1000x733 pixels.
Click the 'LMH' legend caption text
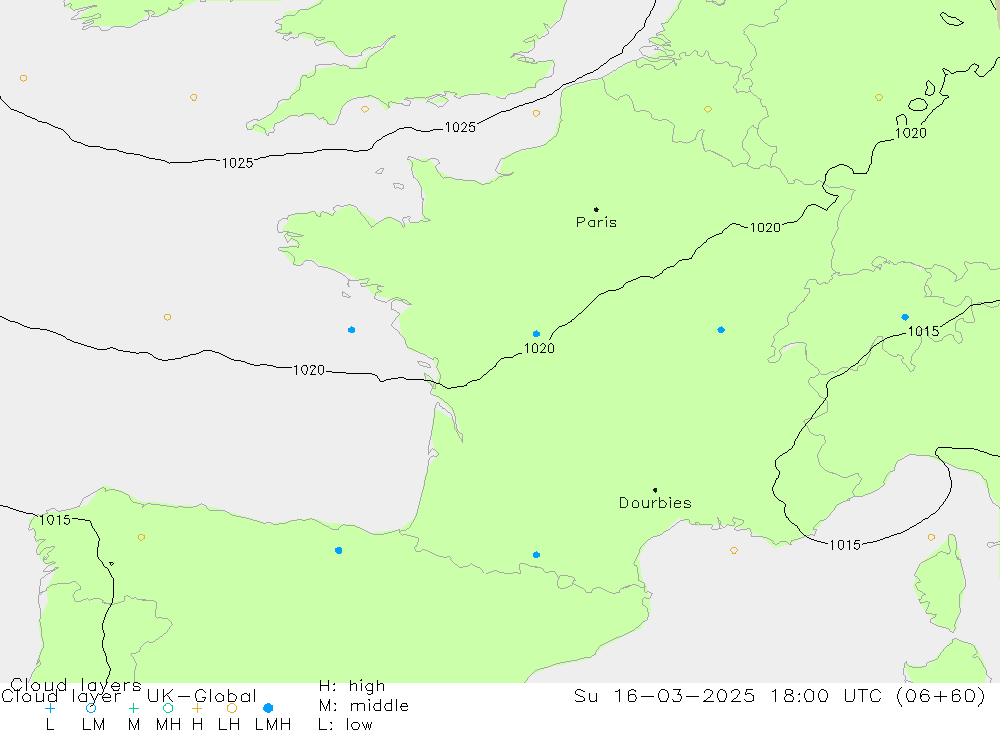pyautogui.click(x=273, y=725)
